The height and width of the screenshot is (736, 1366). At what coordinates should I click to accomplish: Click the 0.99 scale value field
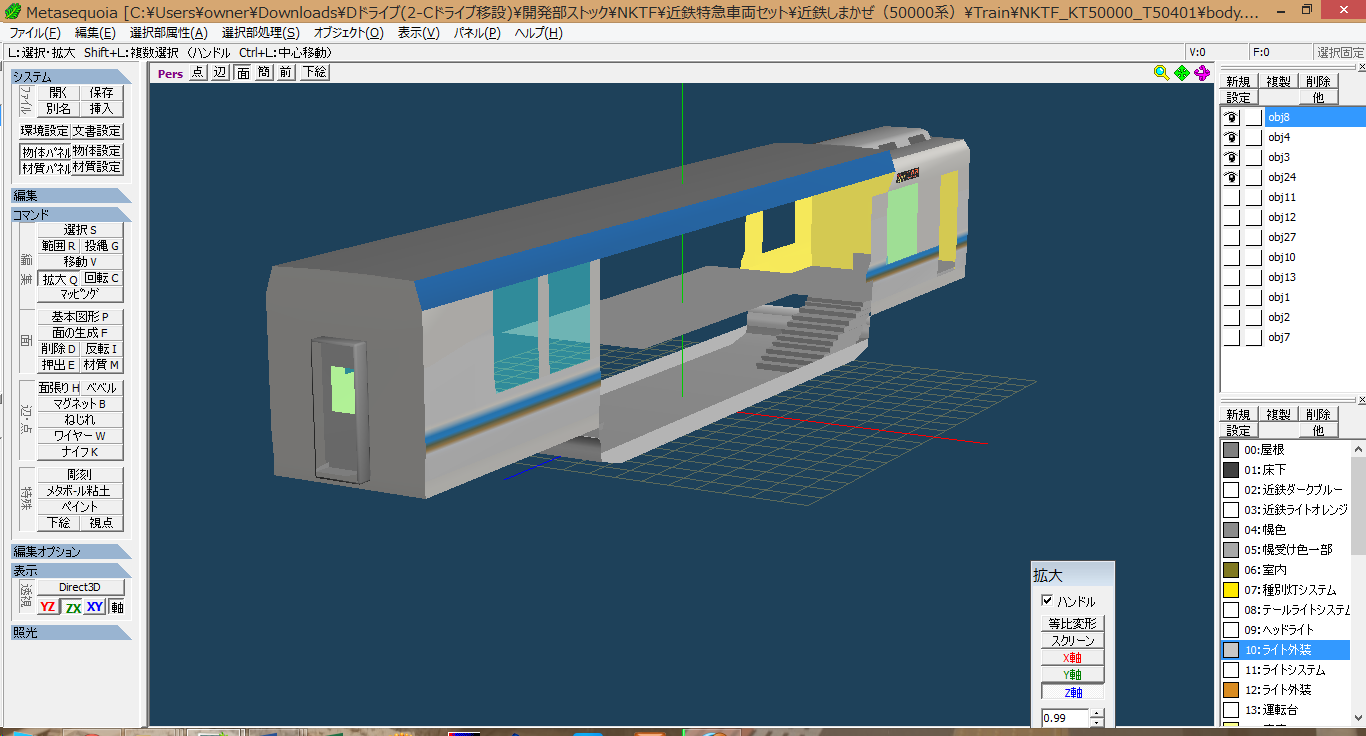1064,718
